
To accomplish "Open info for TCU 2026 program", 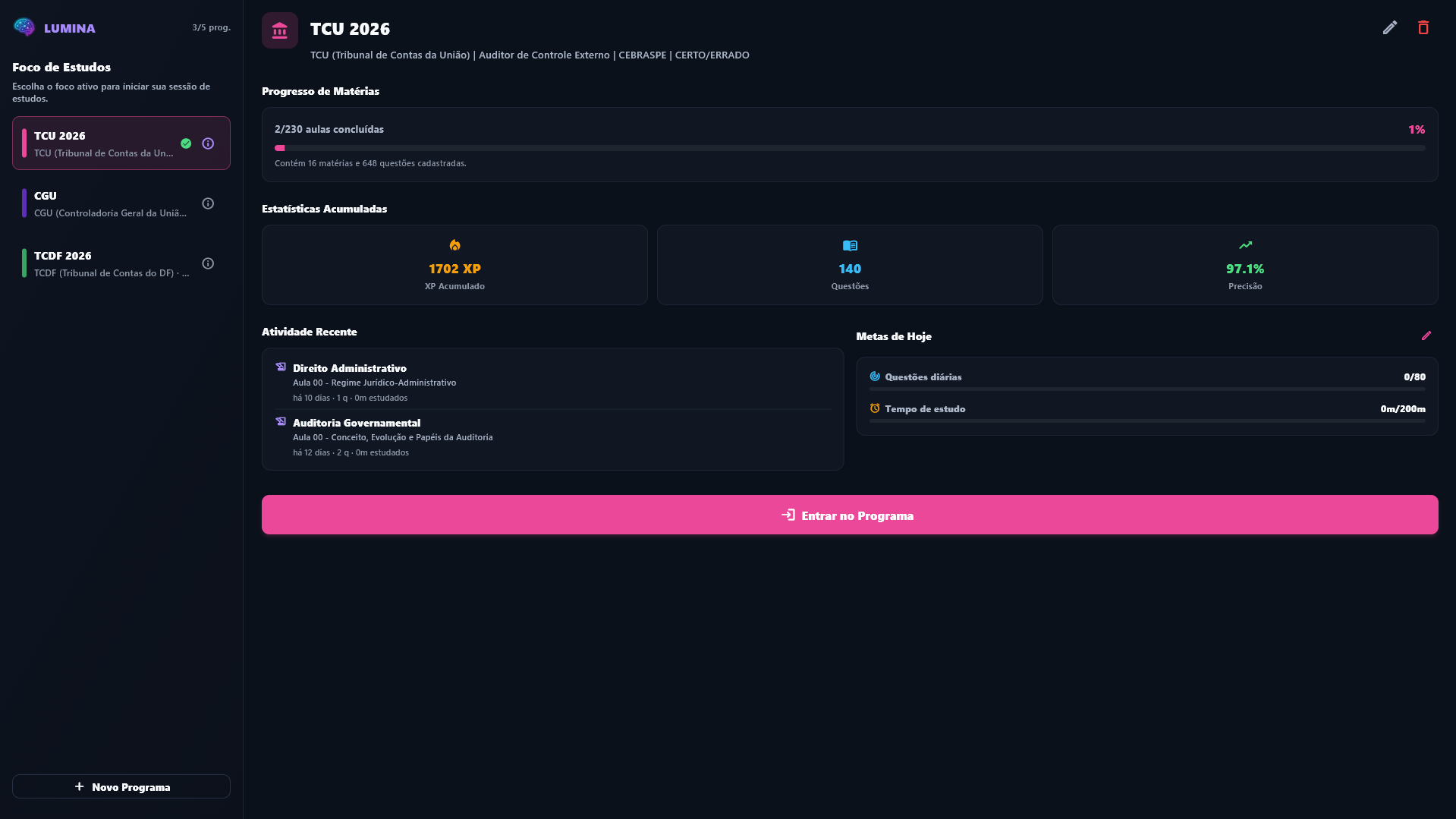I will [208, 143].
